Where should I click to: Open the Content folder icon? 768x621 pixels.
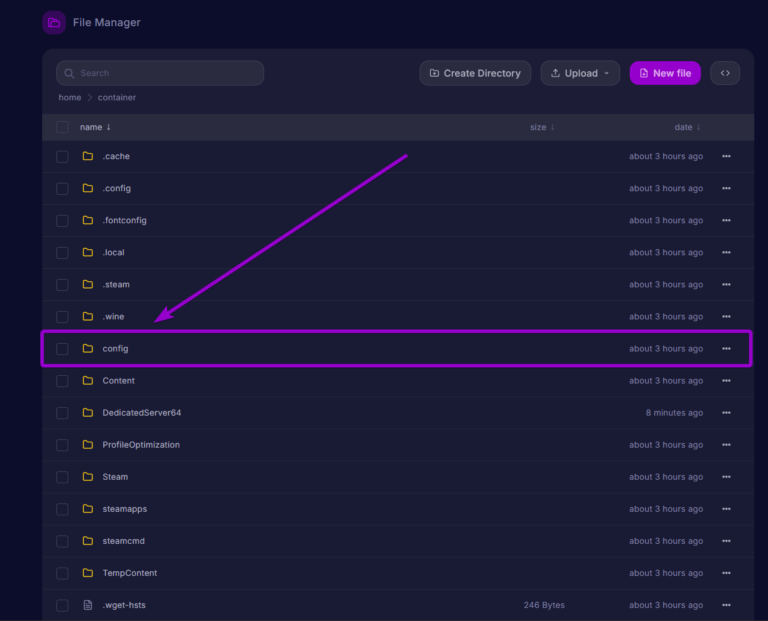[x=88, y=381]
